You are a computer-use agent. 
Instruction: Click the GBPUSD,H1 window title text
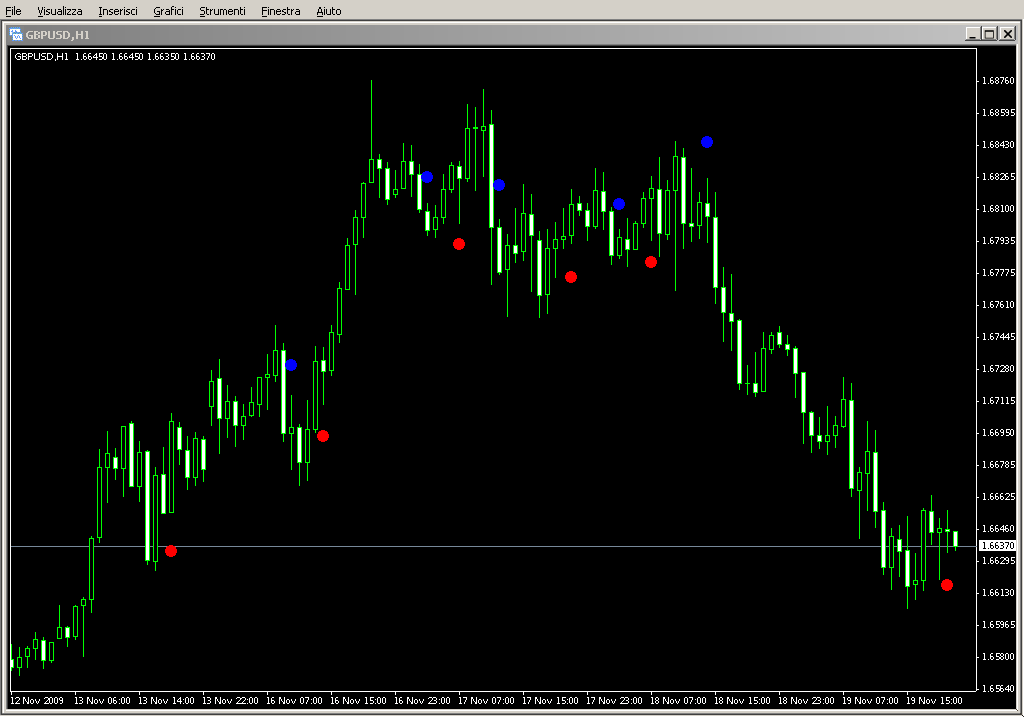pyautogui.click(x=57, y=35)
